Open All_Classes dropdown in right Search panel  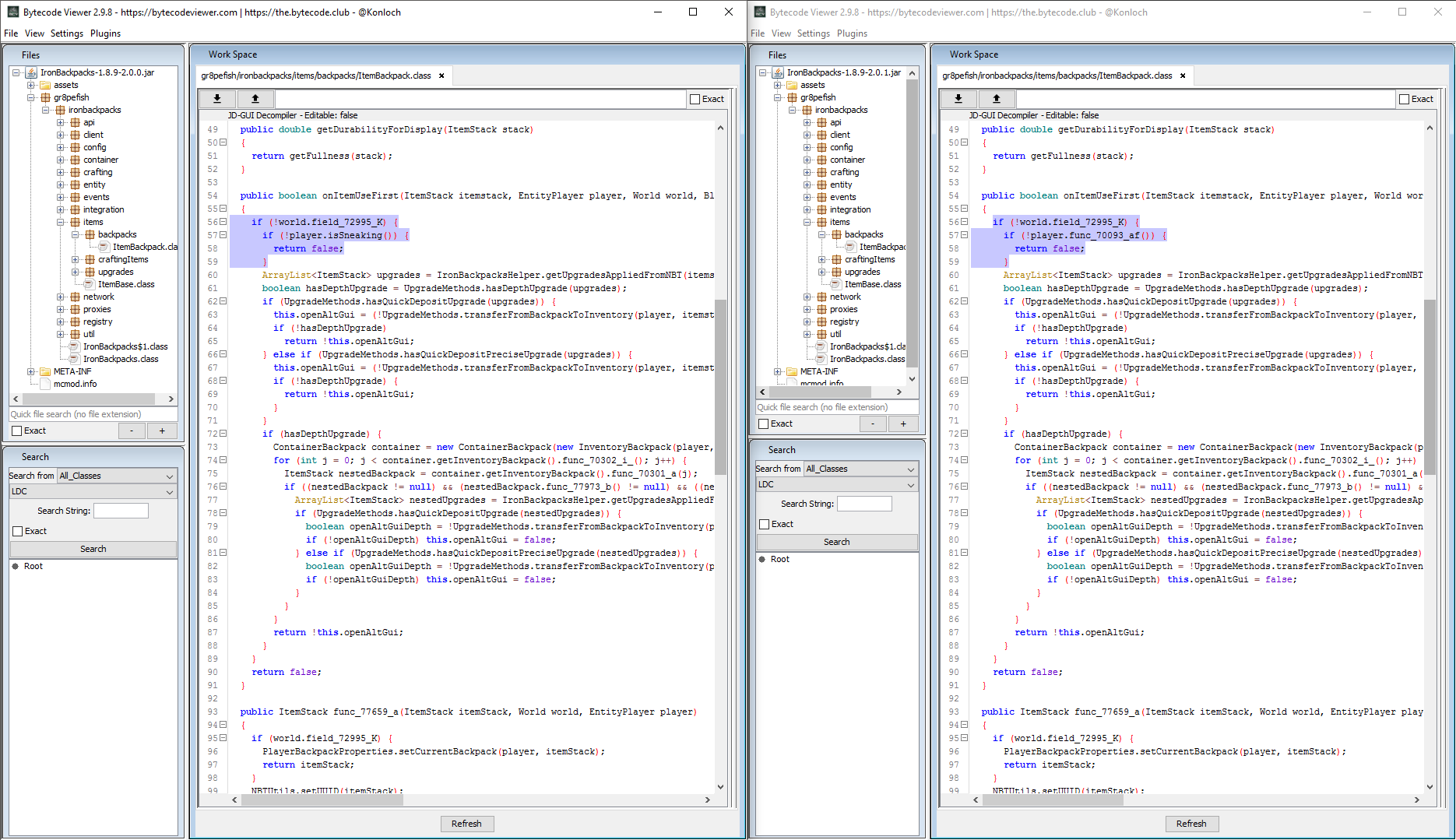861,469
